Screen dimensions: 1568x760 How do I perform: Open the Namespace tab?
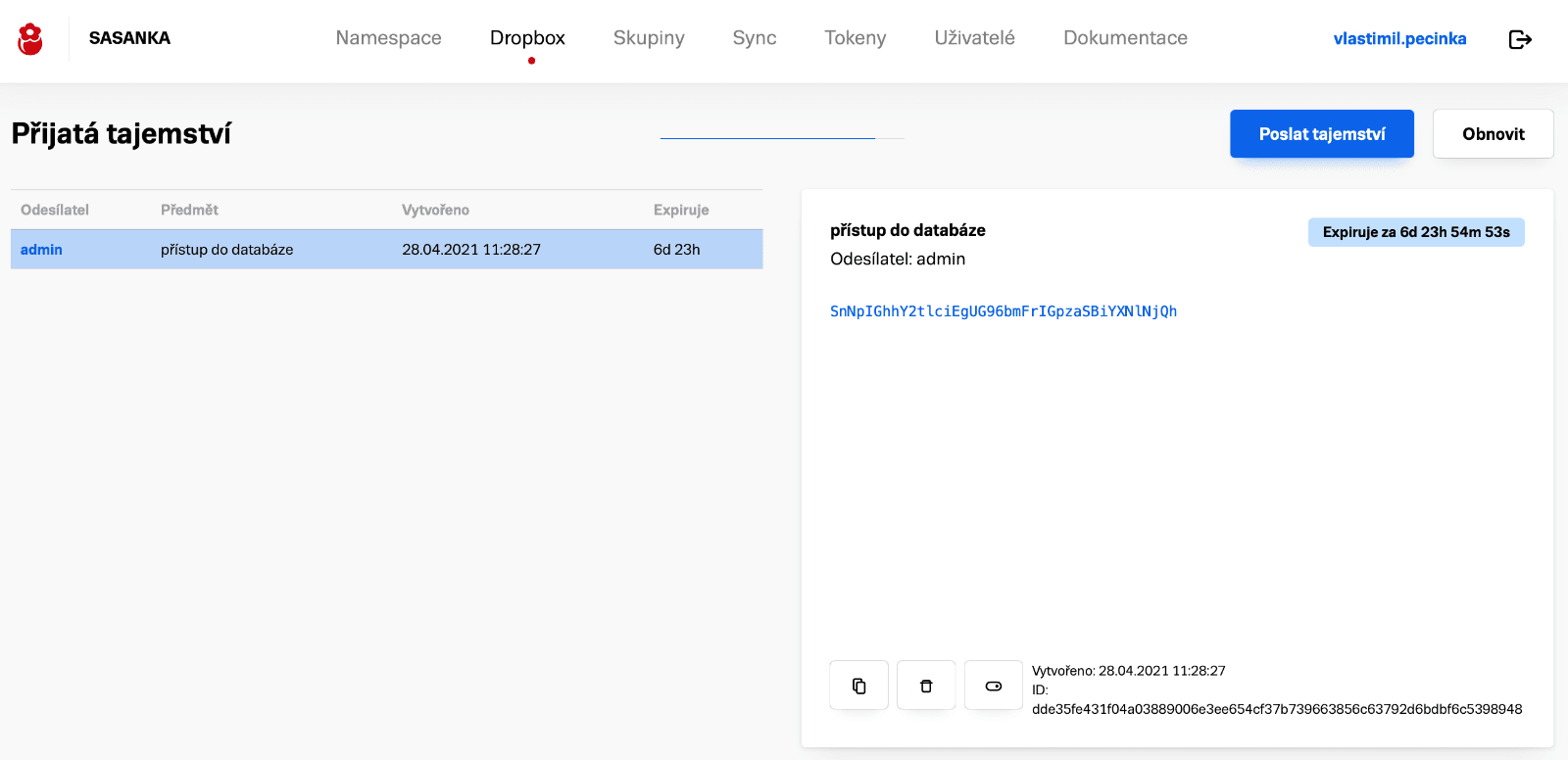tap(388, 38)
